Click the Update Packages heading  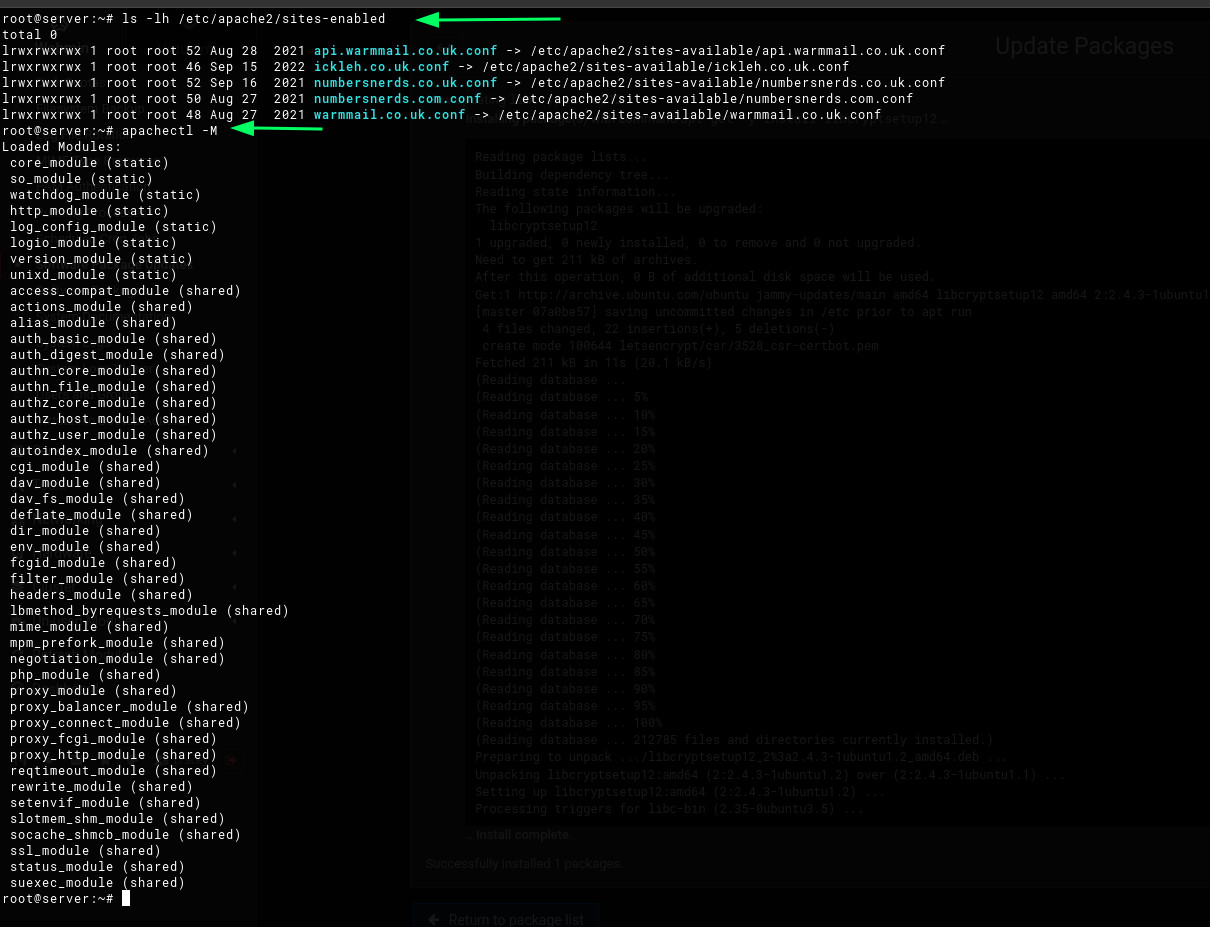[1084, 46]
